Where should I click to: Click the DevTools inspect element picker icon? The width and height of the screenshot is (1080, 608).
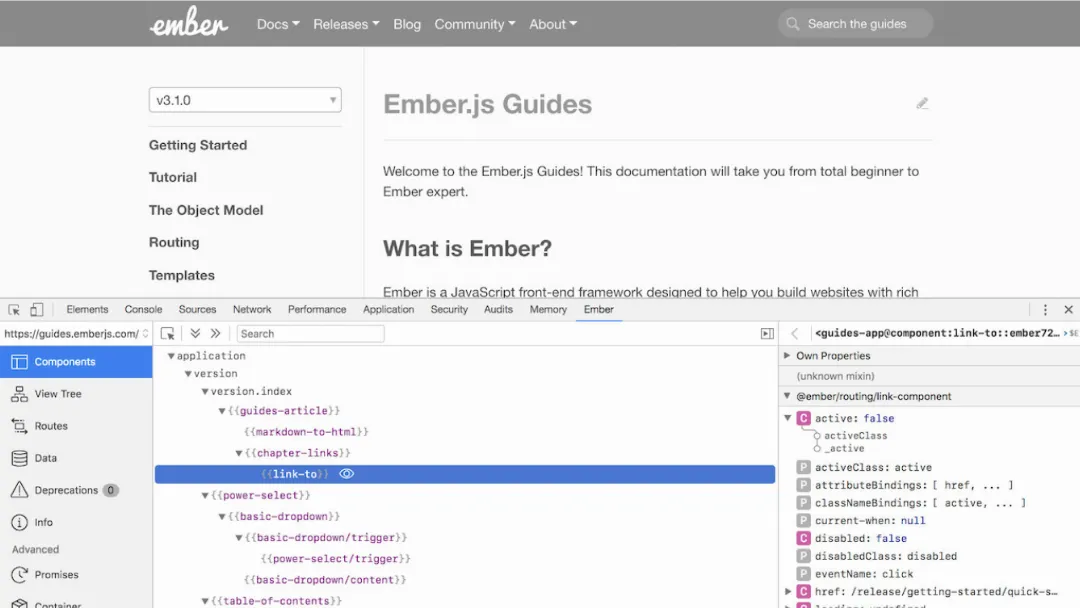[15, 310]
